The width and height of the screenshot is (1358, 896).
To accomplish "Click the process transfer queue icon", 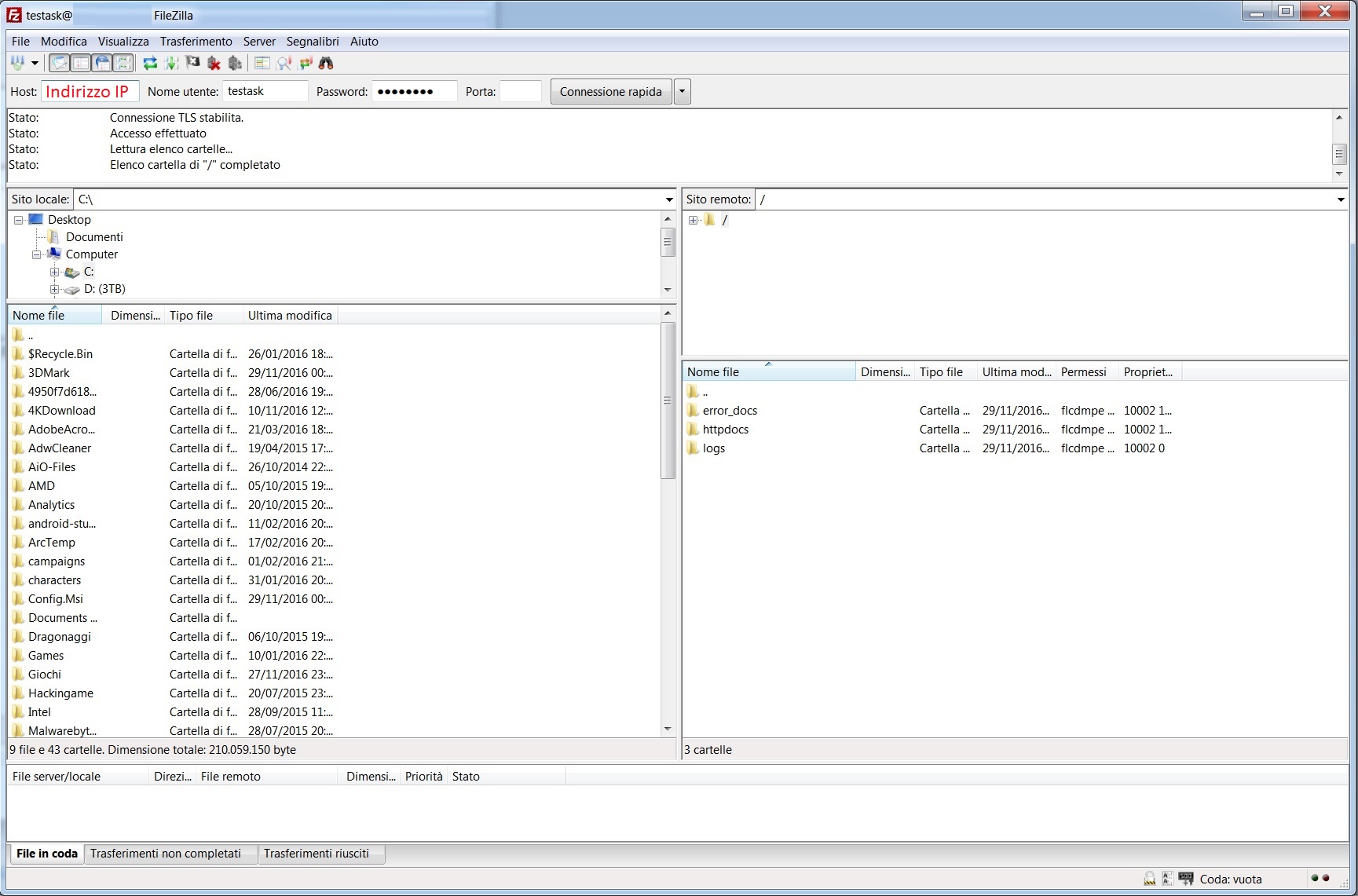I will [x=171, y=63].
